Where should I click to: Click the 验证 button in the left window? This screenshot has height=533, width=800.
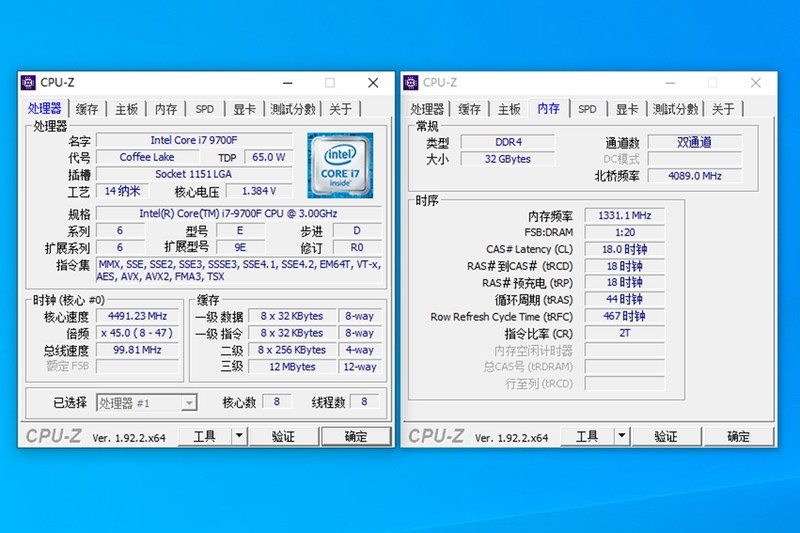click(x=283, y=436)
